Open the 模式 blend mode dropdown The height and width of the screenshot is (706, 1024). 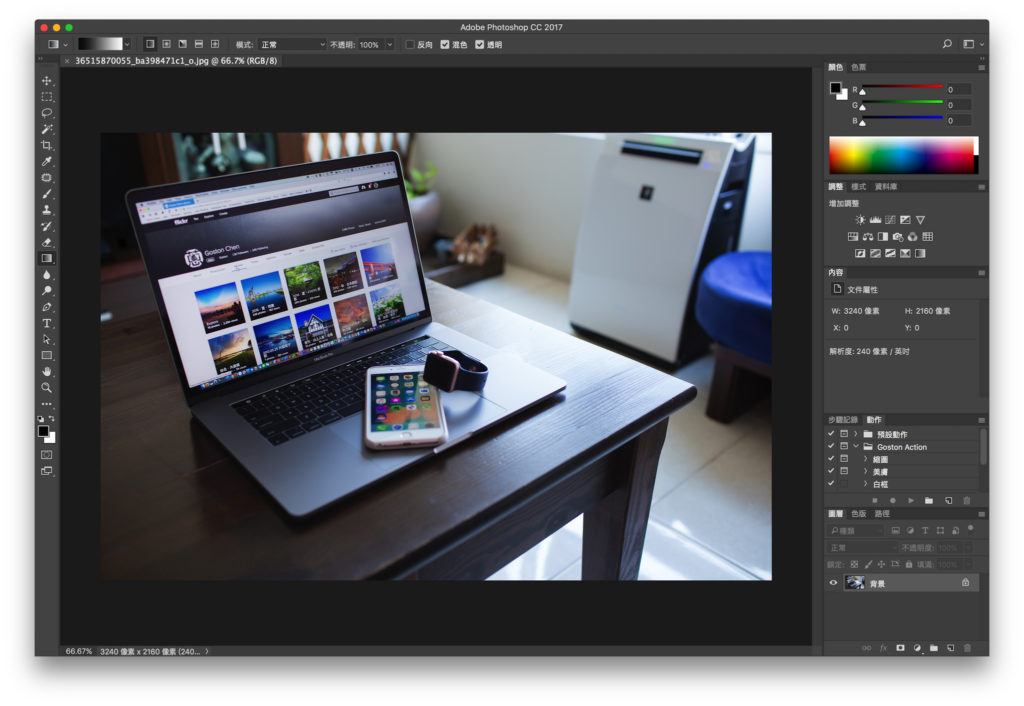click(292, 44)
